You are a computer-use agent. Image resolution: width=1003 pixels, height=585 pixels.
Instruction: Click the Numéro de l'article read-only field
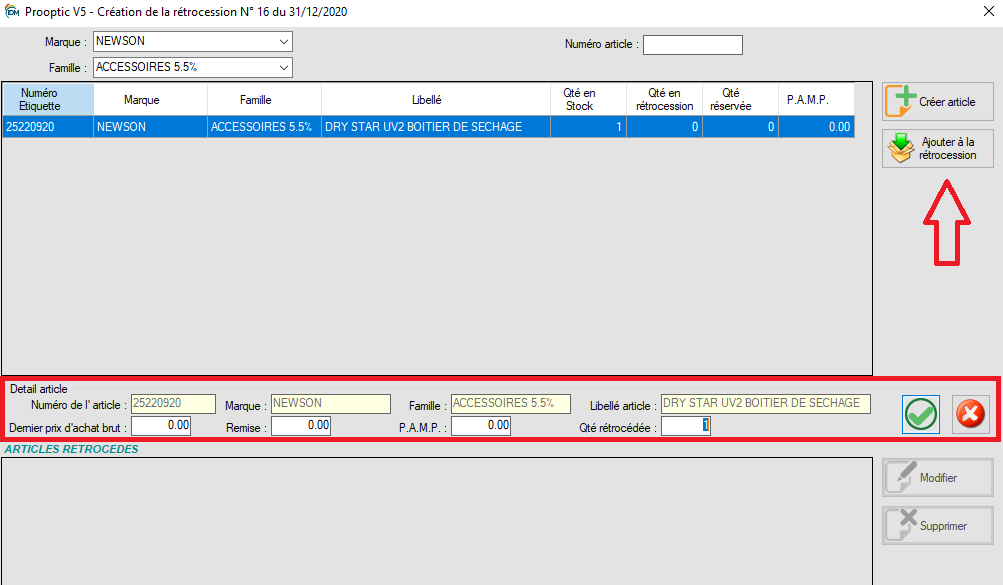coord(173,403)
